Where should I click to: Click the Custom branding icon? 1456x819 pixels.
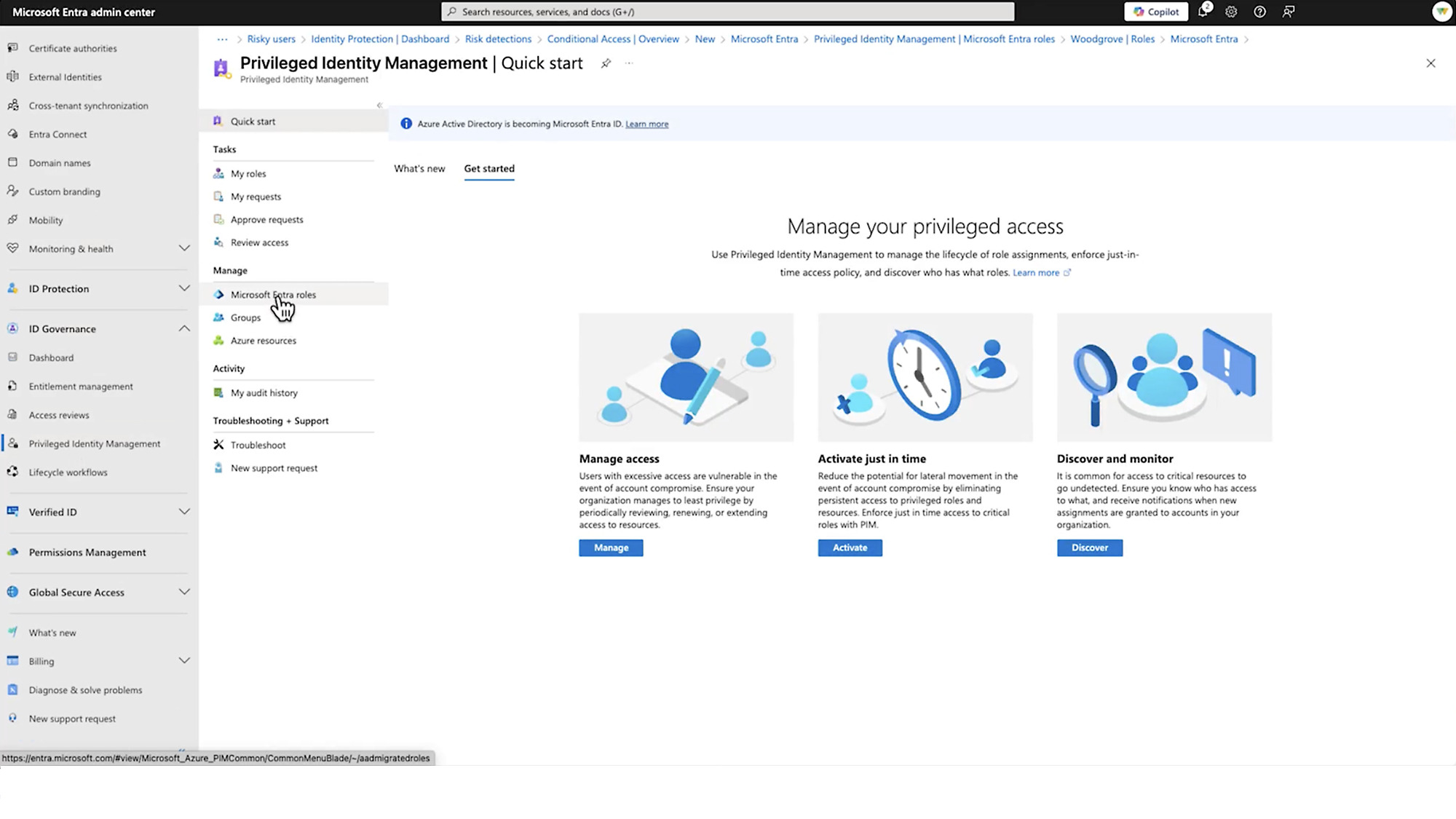(x=12, y=191)
